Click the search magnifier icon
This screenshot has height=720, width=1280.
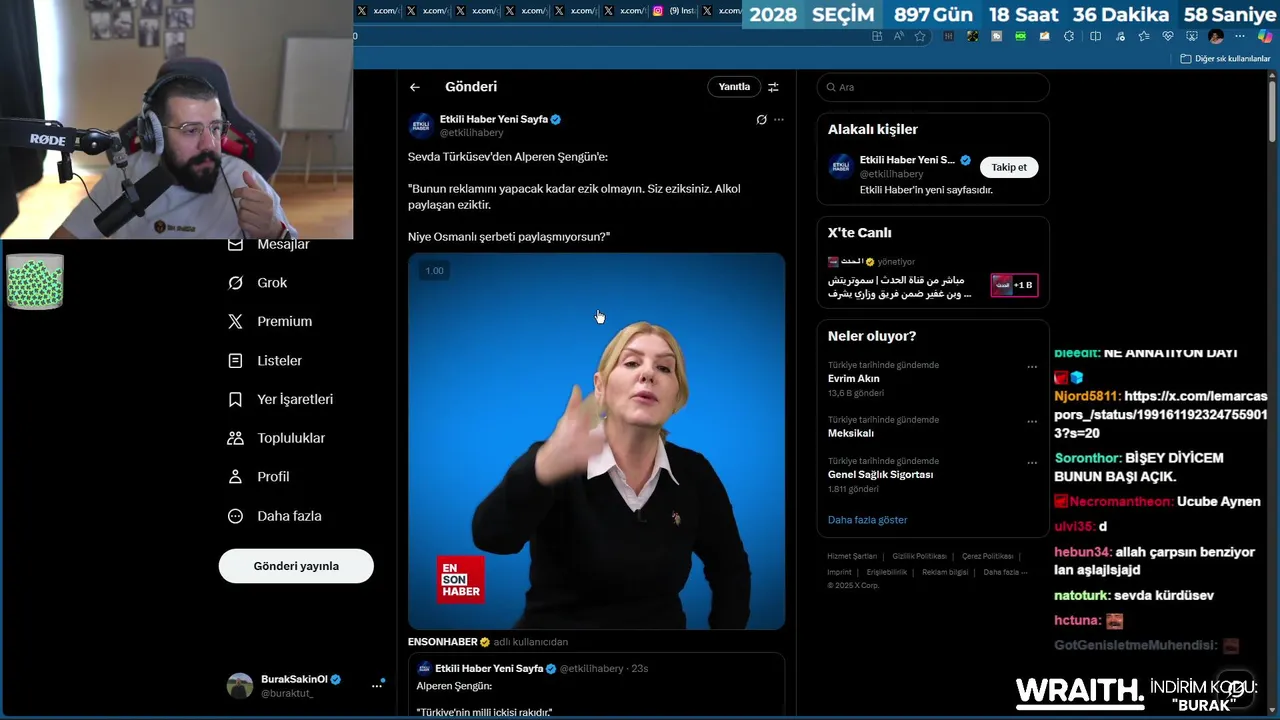[x=830, y=87]
